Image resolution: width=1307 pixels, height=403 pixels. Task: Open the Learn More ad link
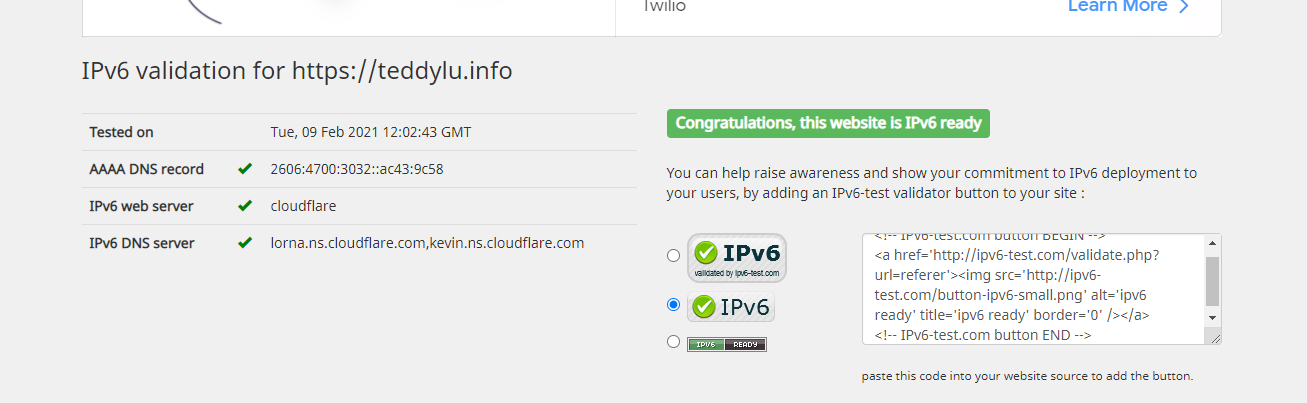(1117, 7)
